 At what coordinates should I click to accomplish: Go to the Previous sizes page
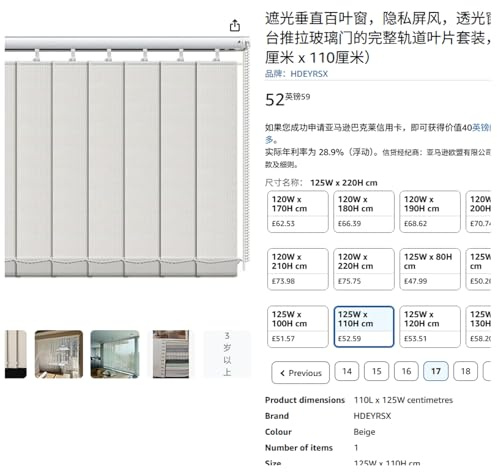pyautogui.click(x=300, y=373)
